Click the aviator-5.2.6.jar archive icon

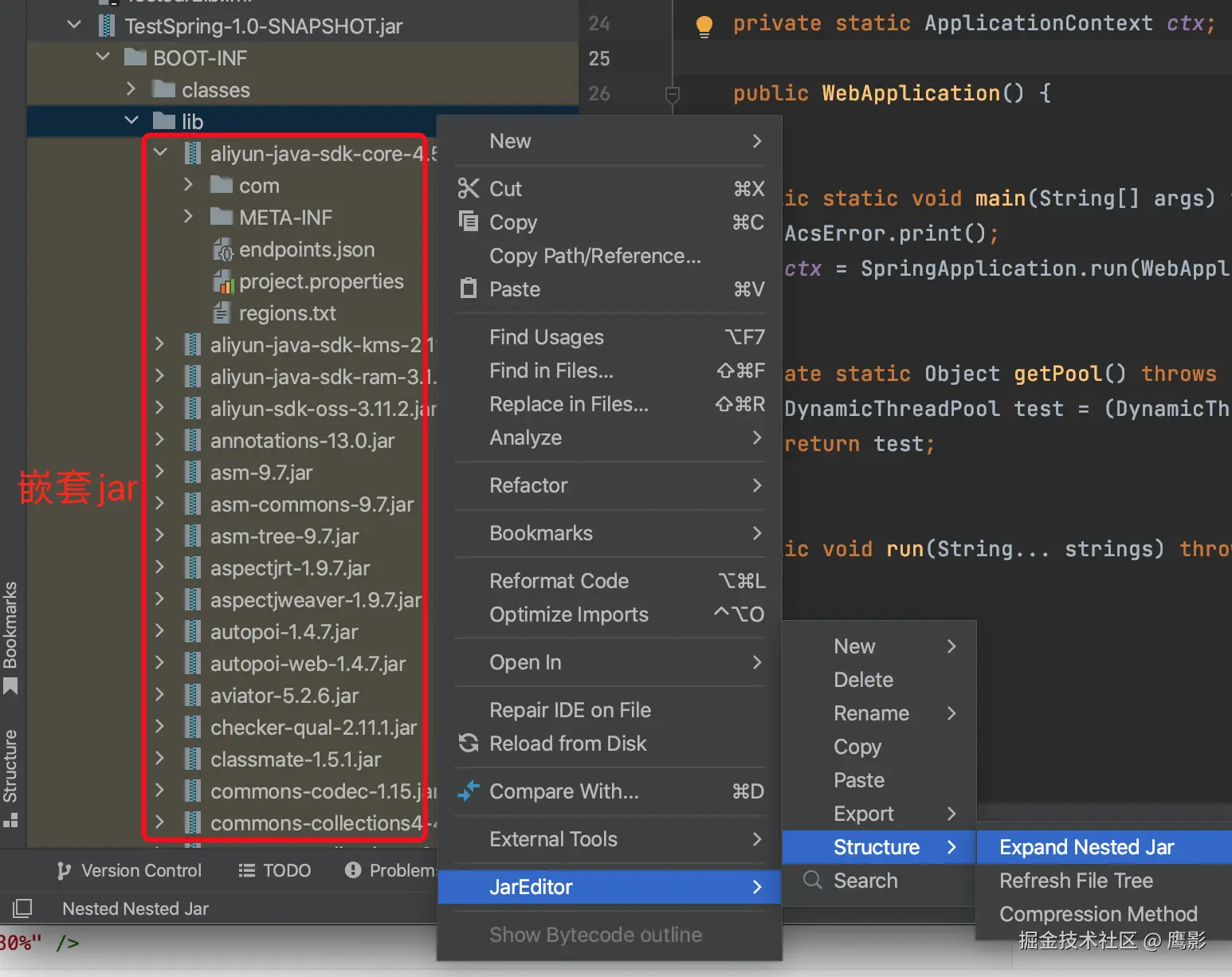click(x=192, y=696)
